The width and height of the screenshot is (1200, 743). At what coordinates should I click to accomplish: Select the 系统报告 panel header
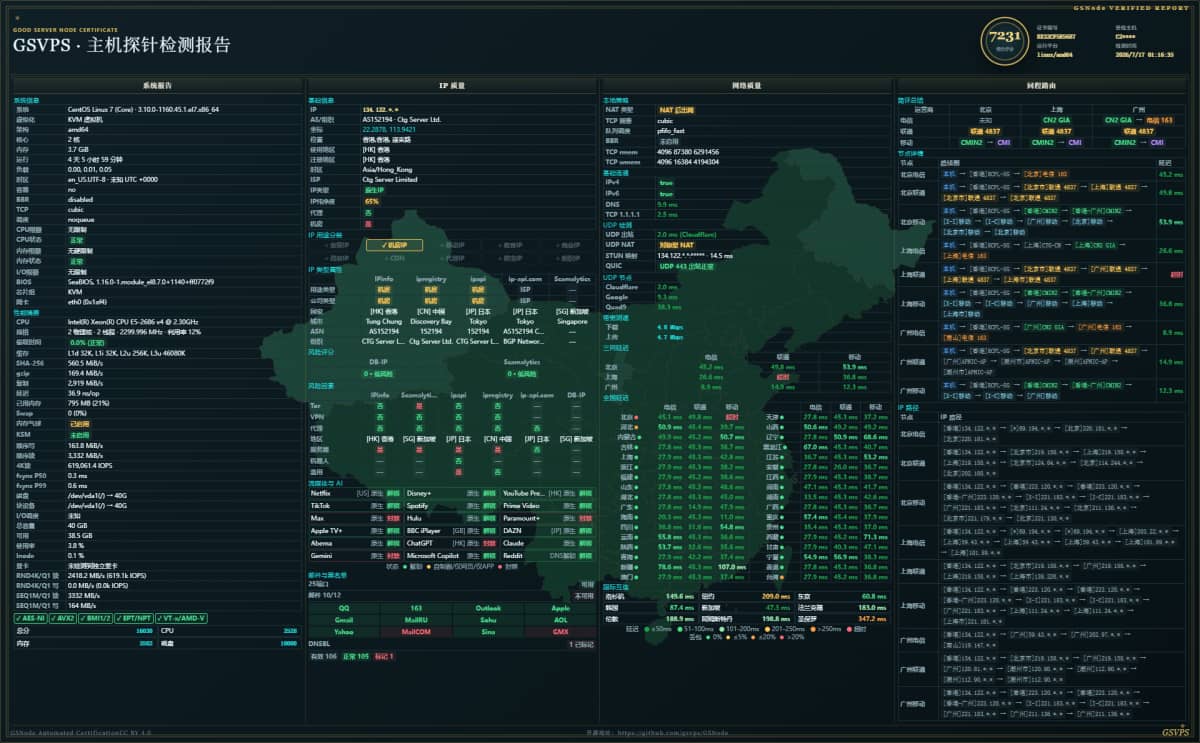coord(157,86)
